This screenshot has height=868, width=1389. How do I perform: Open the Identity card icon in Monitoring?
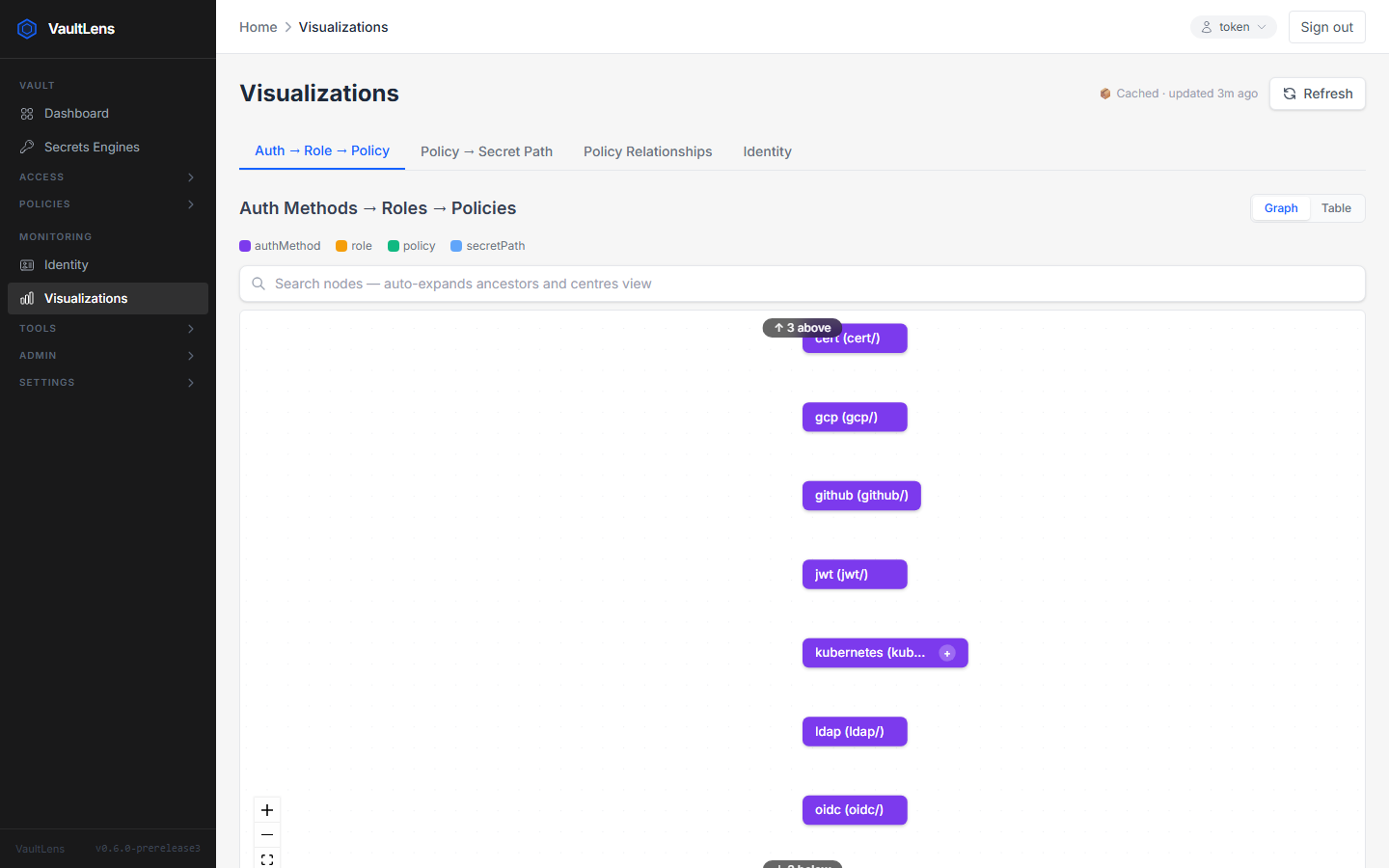[x=27, y=264]
